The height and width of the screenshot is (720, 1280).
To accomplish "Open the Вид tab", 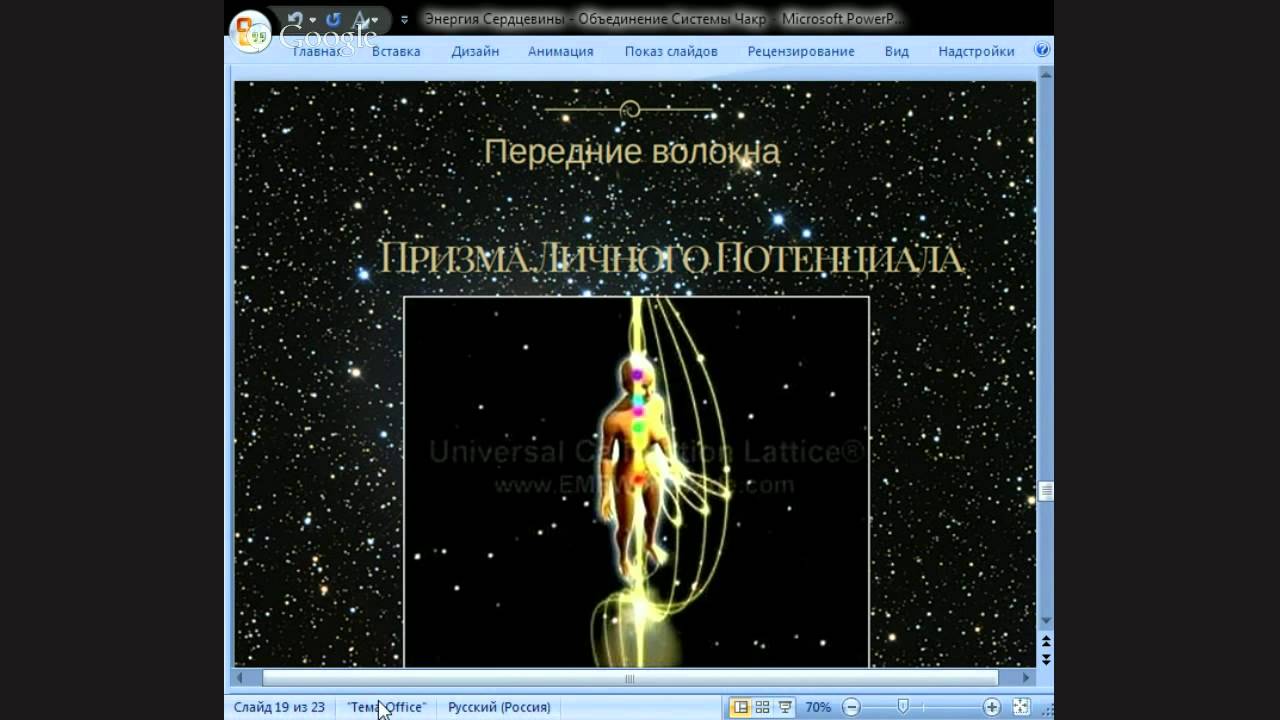I will click(x=897, y=51).
